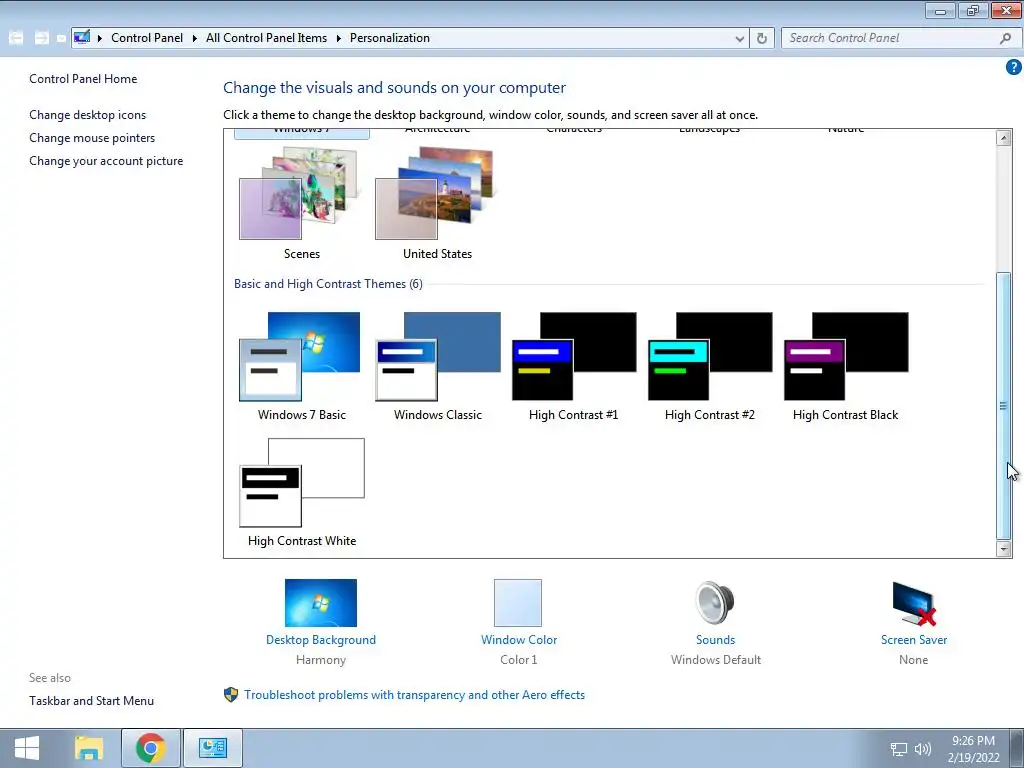The width and height of the screenshot is (1024, 768).
Task: Open the Screen Saver monitor icon
Action: pyautogui.click(x=914, y=603)
